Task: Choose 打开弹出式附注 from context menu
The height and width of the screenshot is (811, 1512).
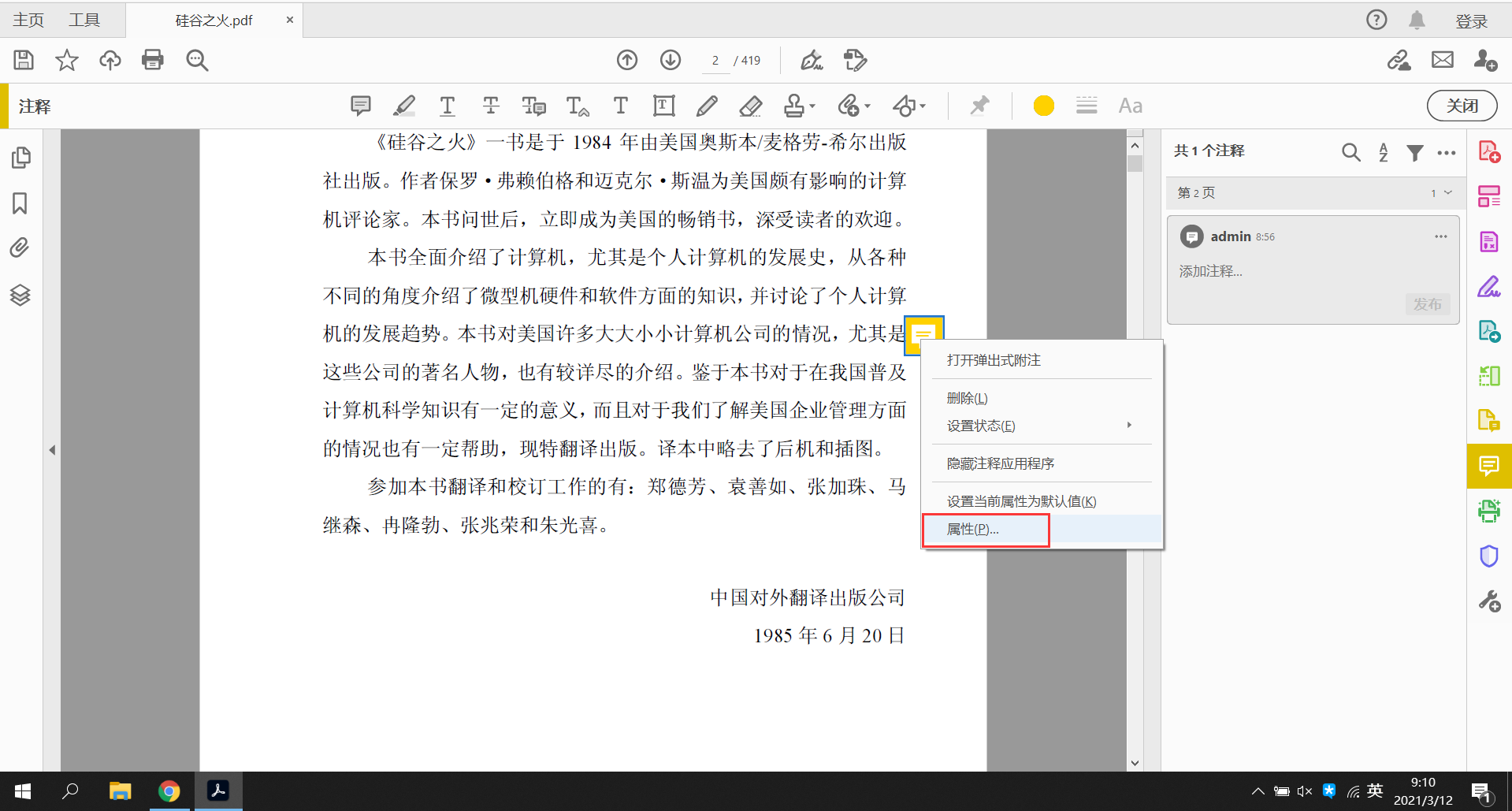Action: [x=1042, y=360]
